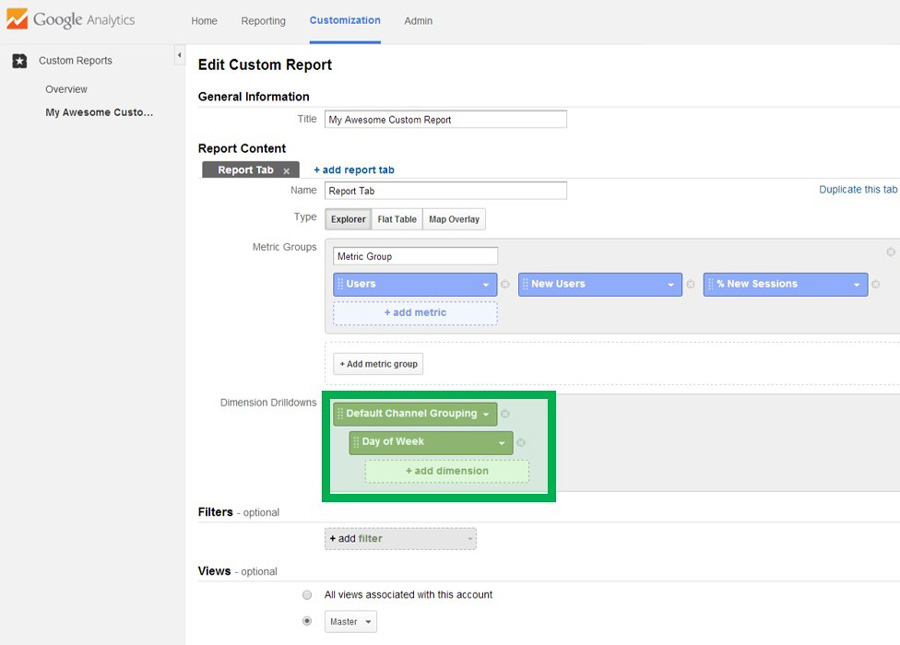Choose the Flat Table report type
900x645 pixels.
click(x=397, y=219)
